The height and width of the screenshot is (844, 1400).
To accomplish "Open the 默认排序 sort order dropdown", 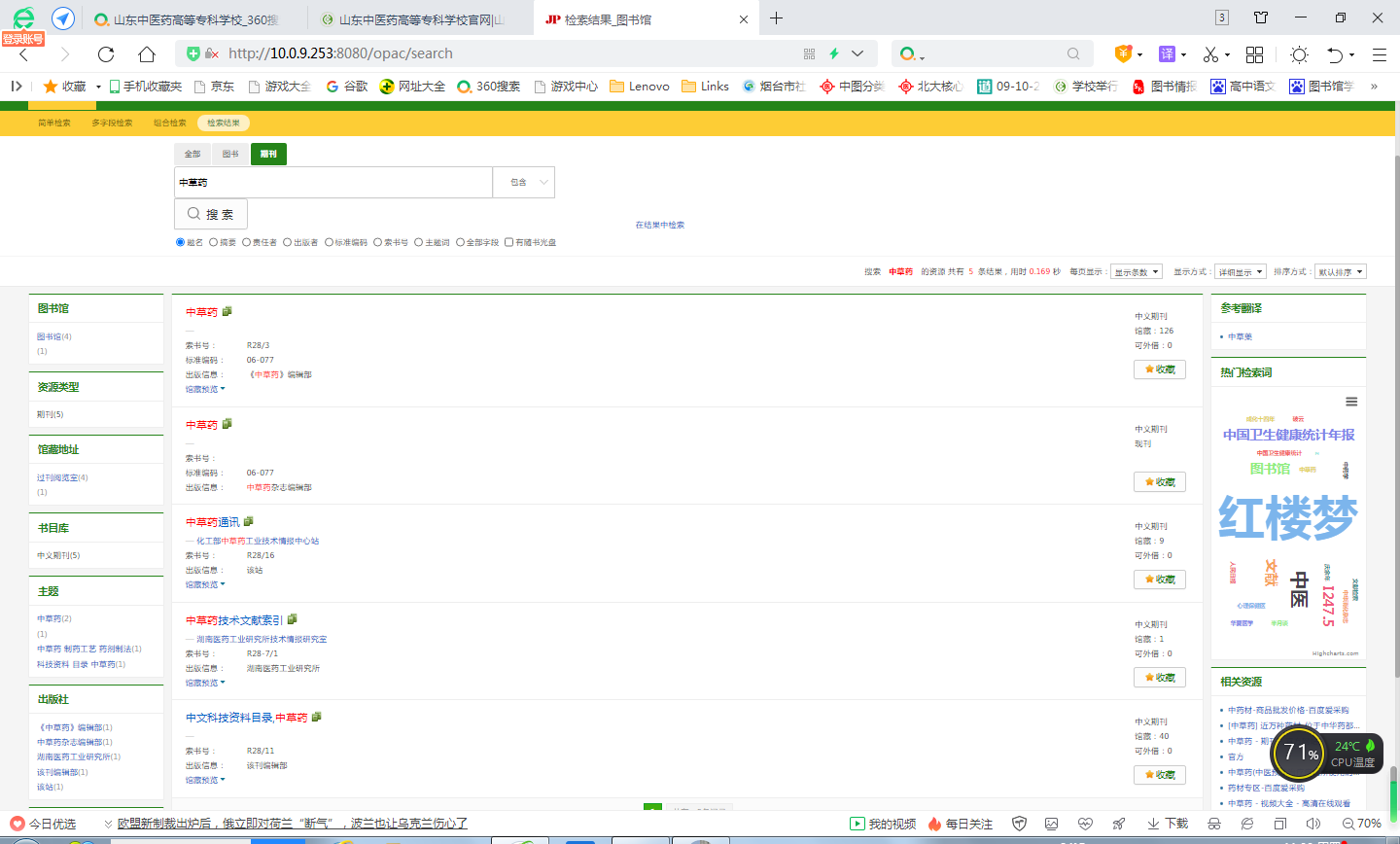I will [1341, 272].
